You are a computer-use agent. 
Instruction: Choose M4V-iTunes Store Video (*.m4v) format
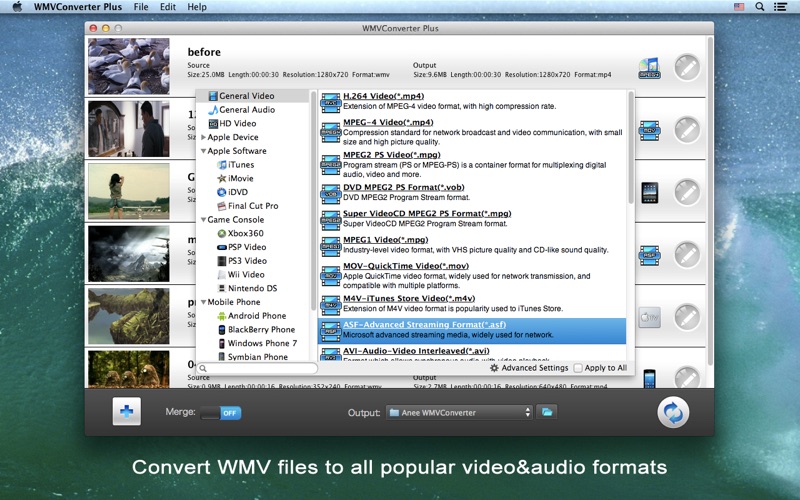[472, 304]
